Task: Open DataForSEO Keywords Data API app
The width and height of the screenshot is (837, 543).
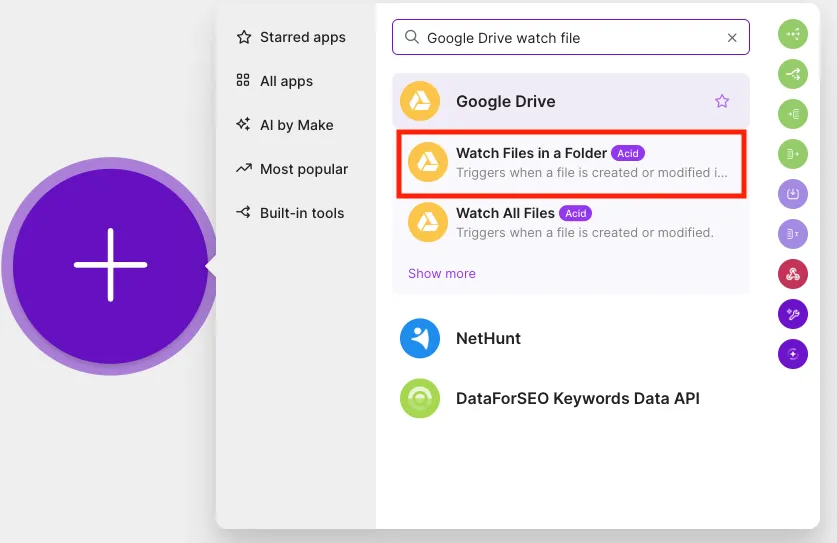Action: (x=571, y=398)
